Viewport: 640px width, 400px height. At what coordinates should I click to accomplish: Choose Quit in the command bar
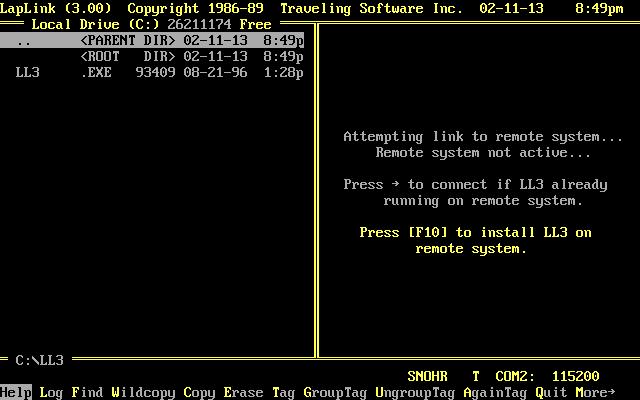[551, 392]
